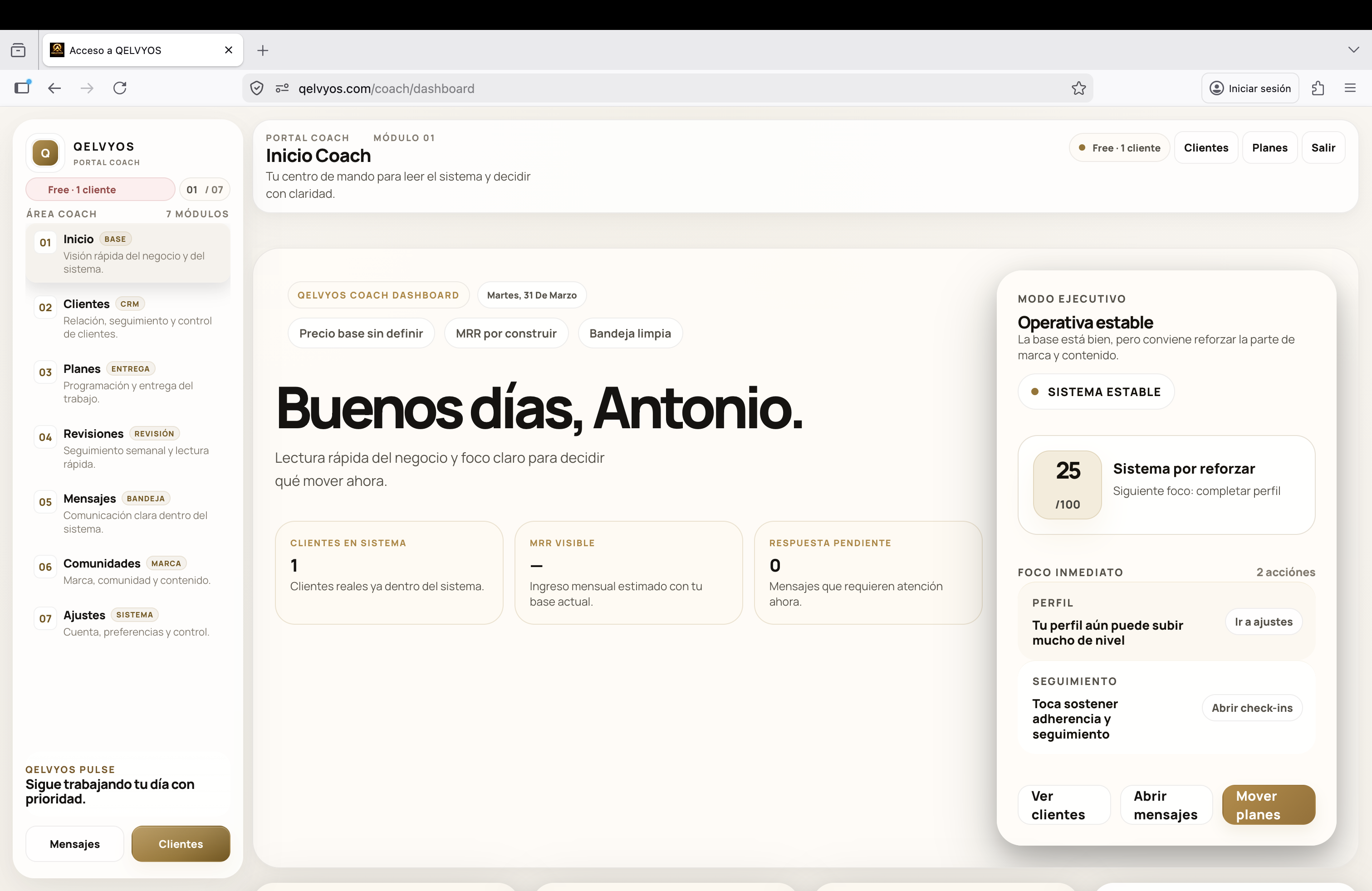Open the Martes, 31 De Marzo date selector
Image resolution: width=1372 pixels, height=891 pixels.
point(531,294)
